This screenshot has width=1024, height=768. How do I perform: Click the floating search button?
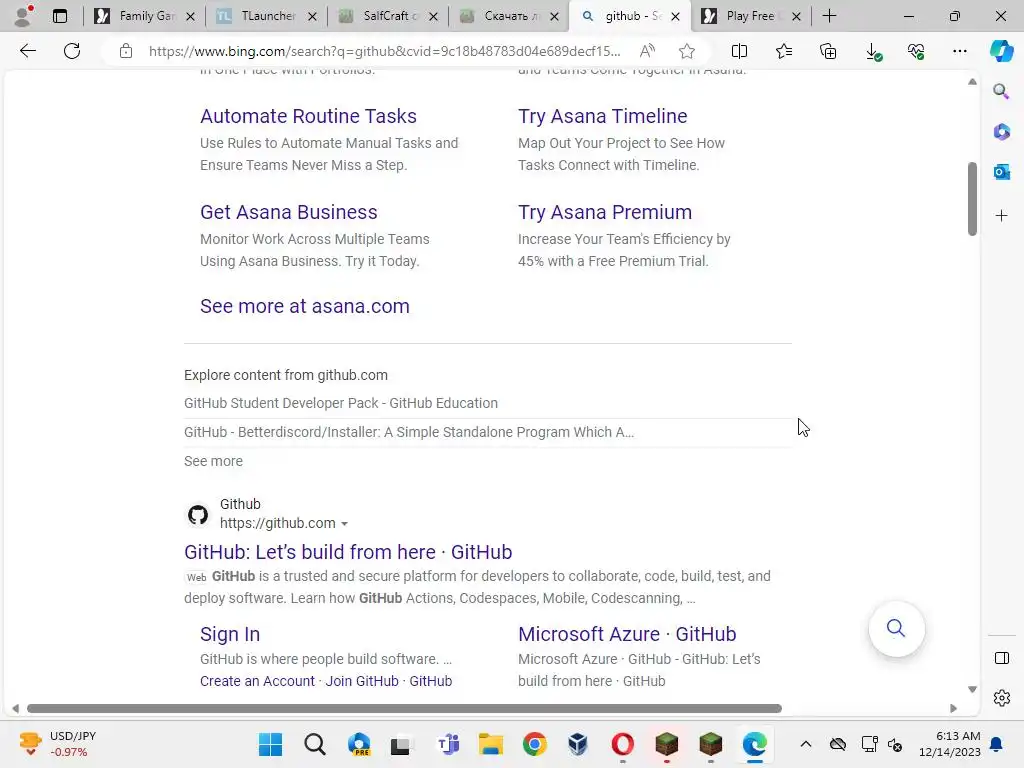point(896,628)
